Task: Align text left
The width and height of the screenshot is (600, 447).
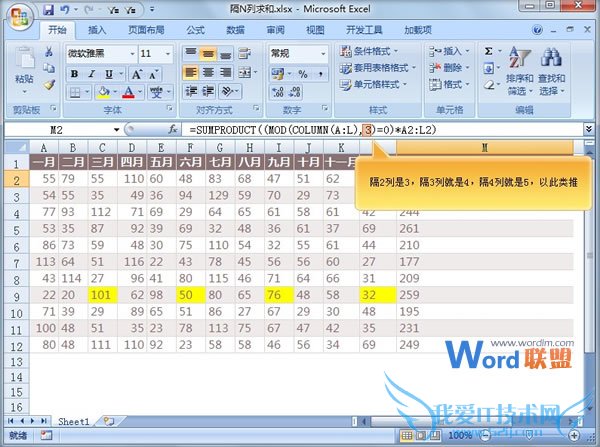Action: (191, 72)
